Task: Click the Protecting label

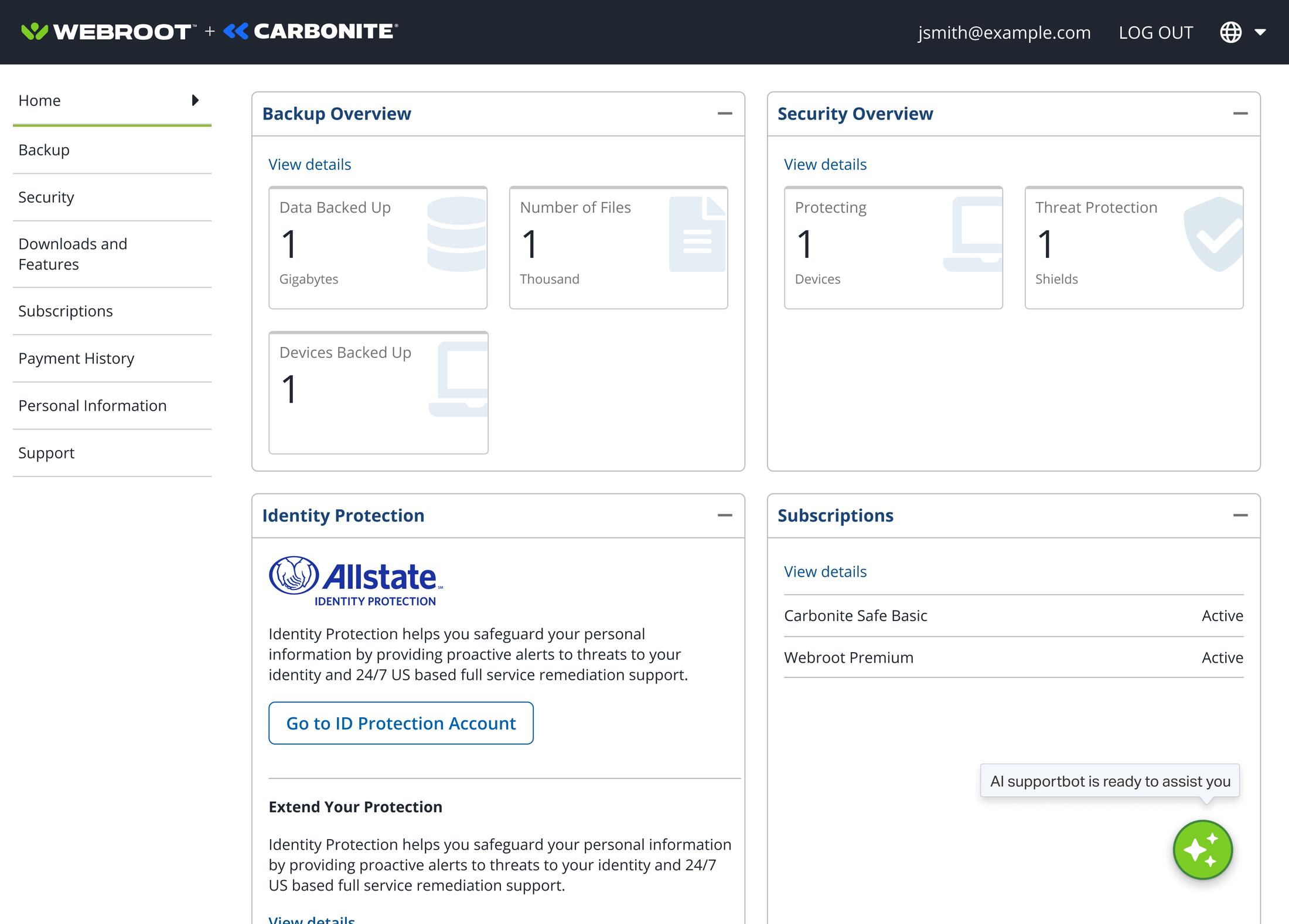Action: [831, 208]
